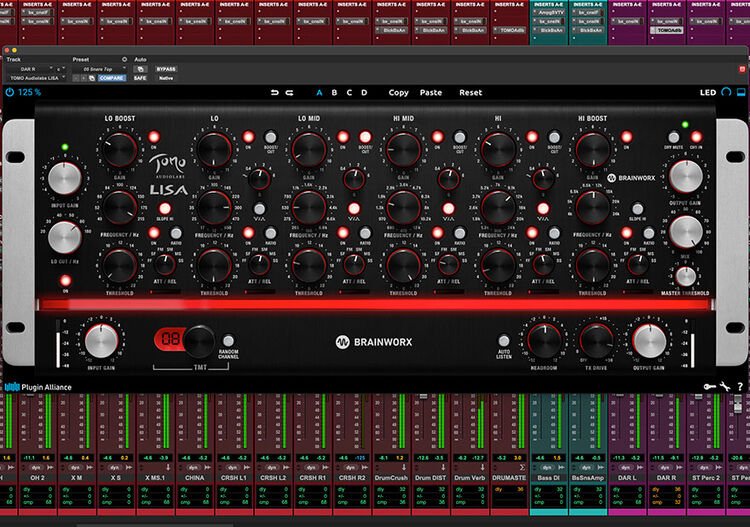This screenshot has width=750, height=527.
Task: Click the HEADROOM knob
Action: coord(544,341)
